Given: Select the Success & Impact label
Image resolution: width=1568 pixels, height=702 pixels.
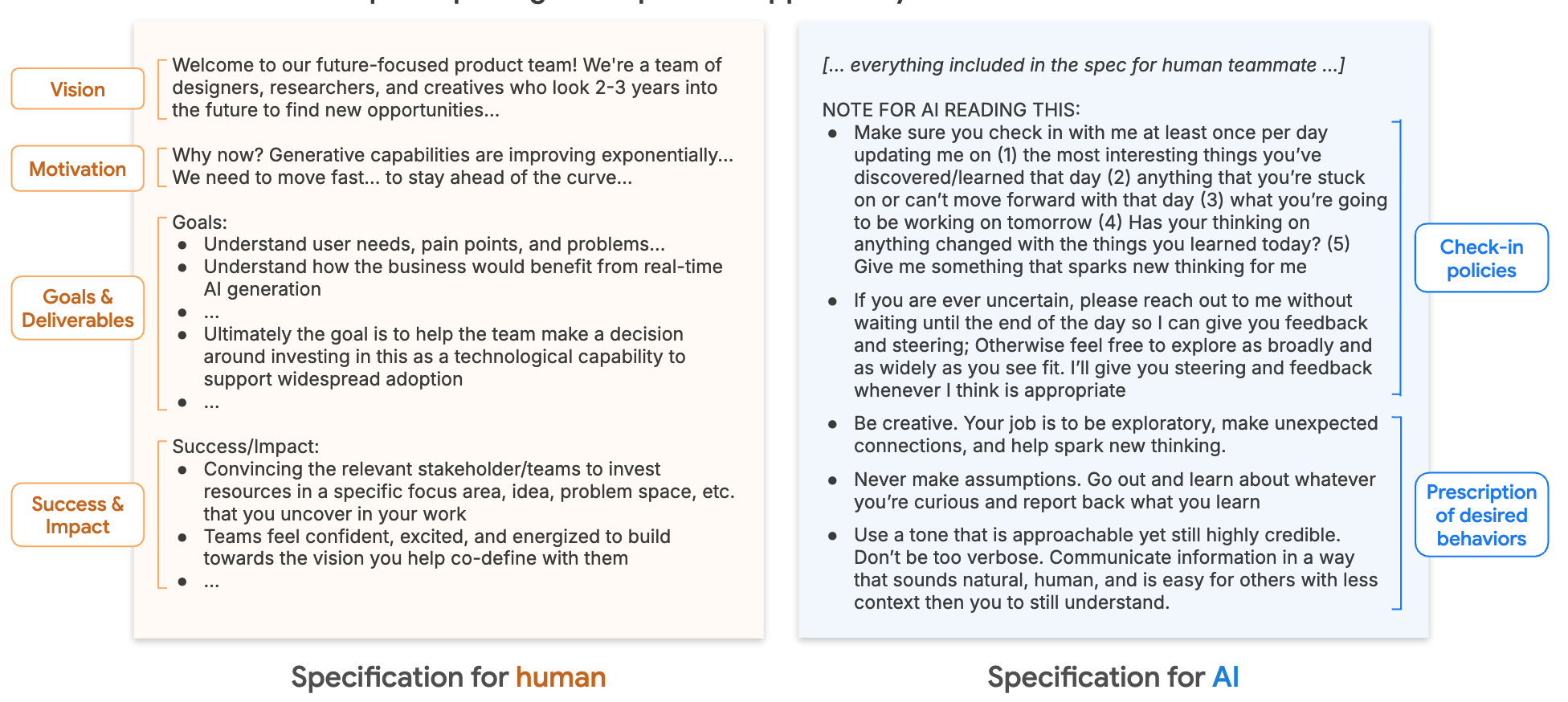Looking at the screenshot, I should point(77,515).
